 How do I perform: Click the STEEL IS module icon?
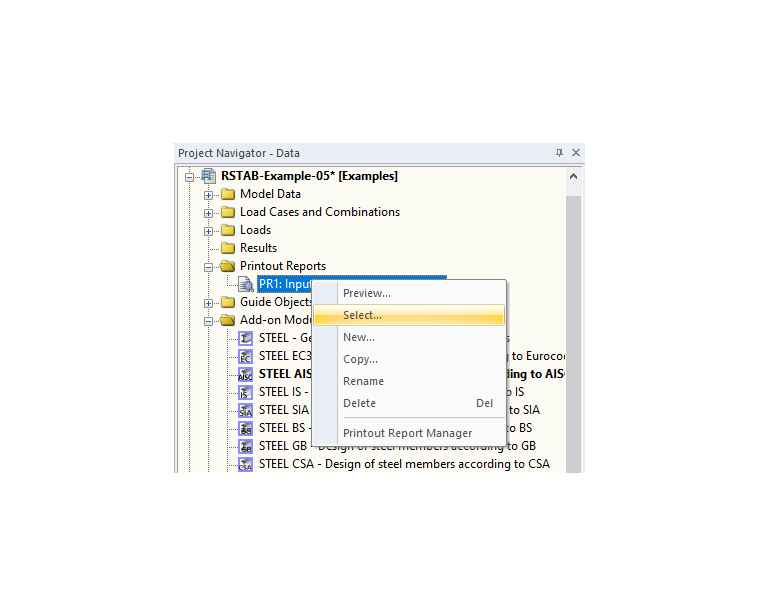246,393
